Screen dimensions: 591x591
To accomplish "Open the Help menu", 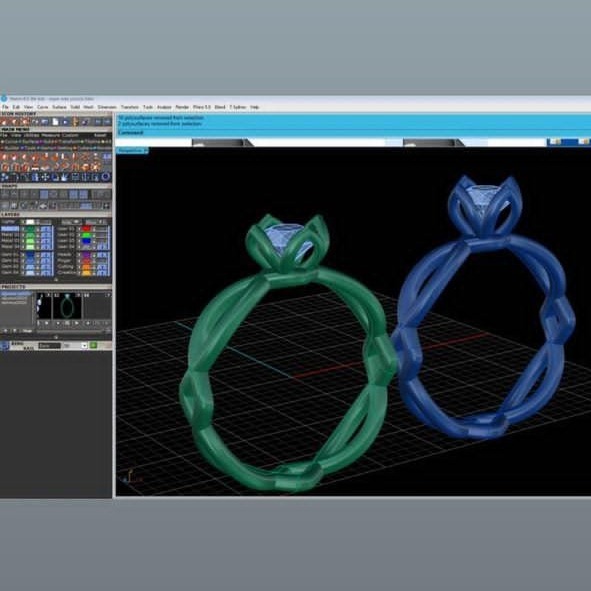I will [x=254, y=107].
